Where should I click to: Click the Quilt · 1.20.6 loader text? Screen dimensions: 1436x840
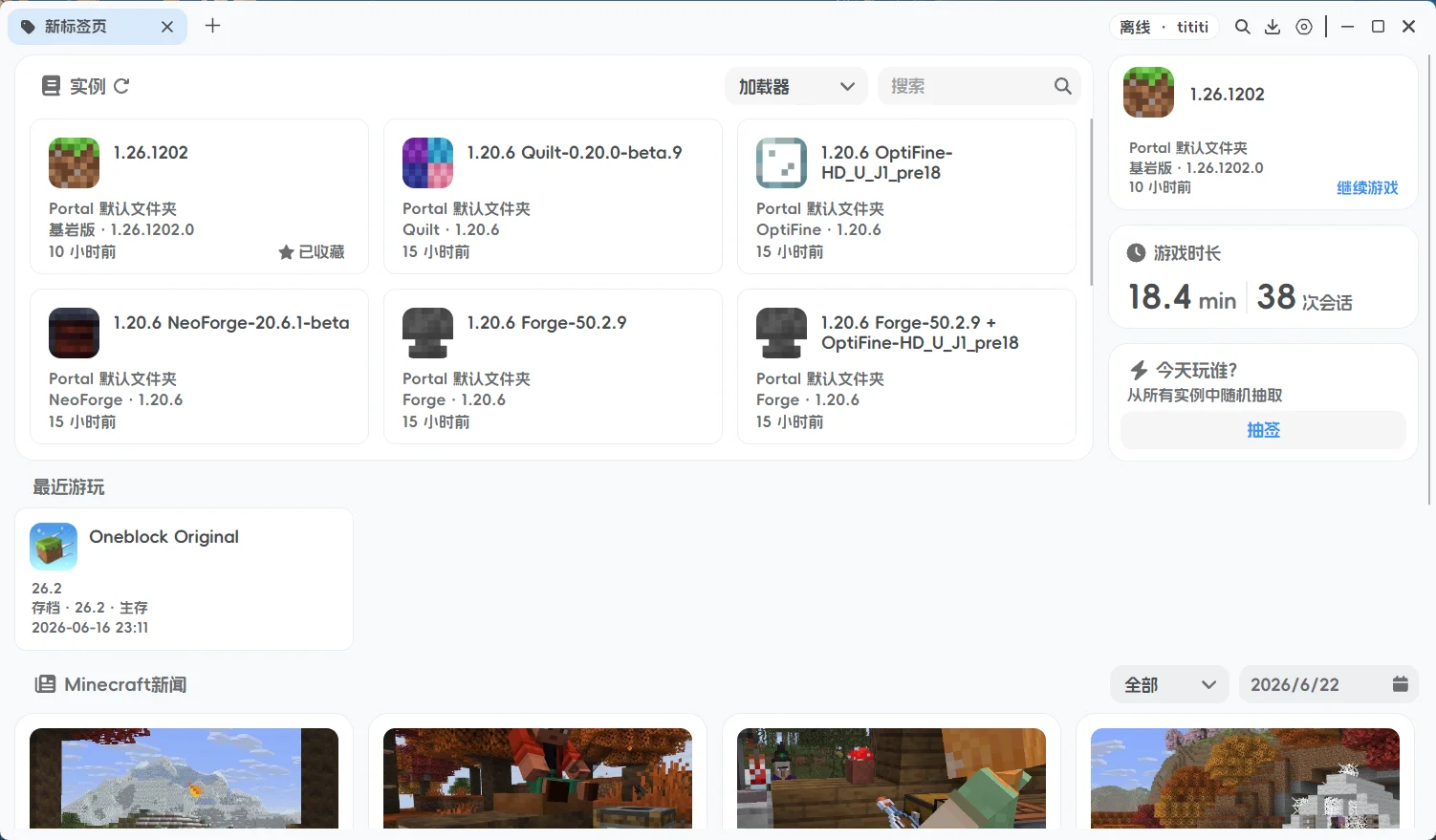click(x=451, y=230)
